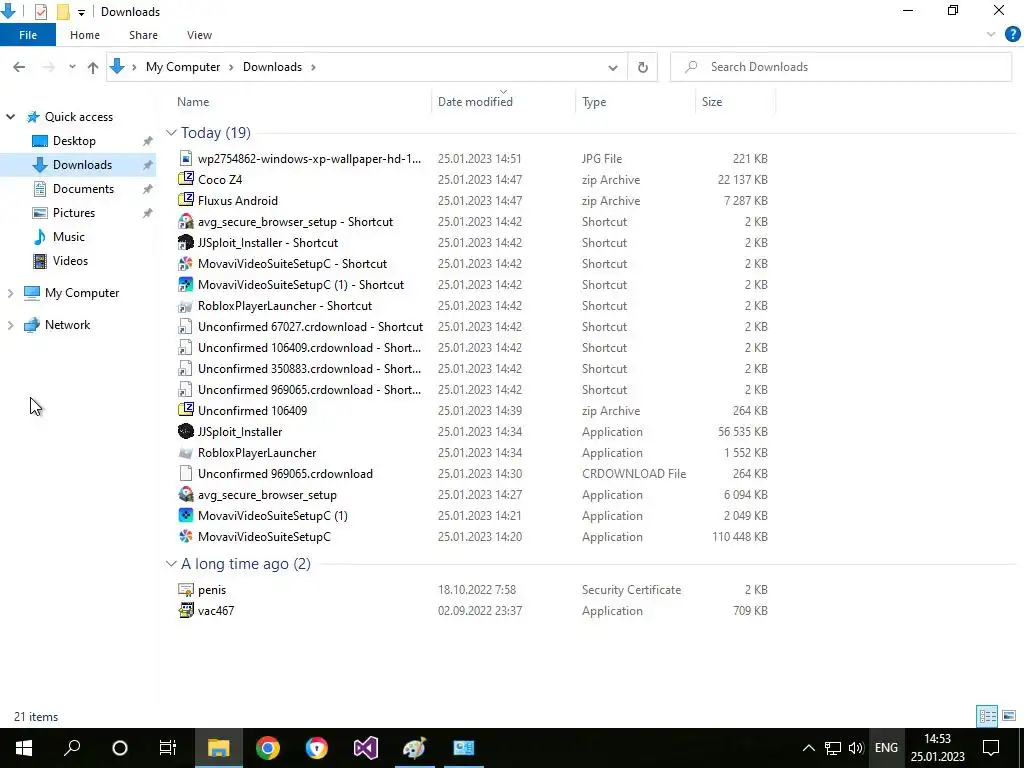
Task: Switch to large icons view
Action: pos(1009,716)
